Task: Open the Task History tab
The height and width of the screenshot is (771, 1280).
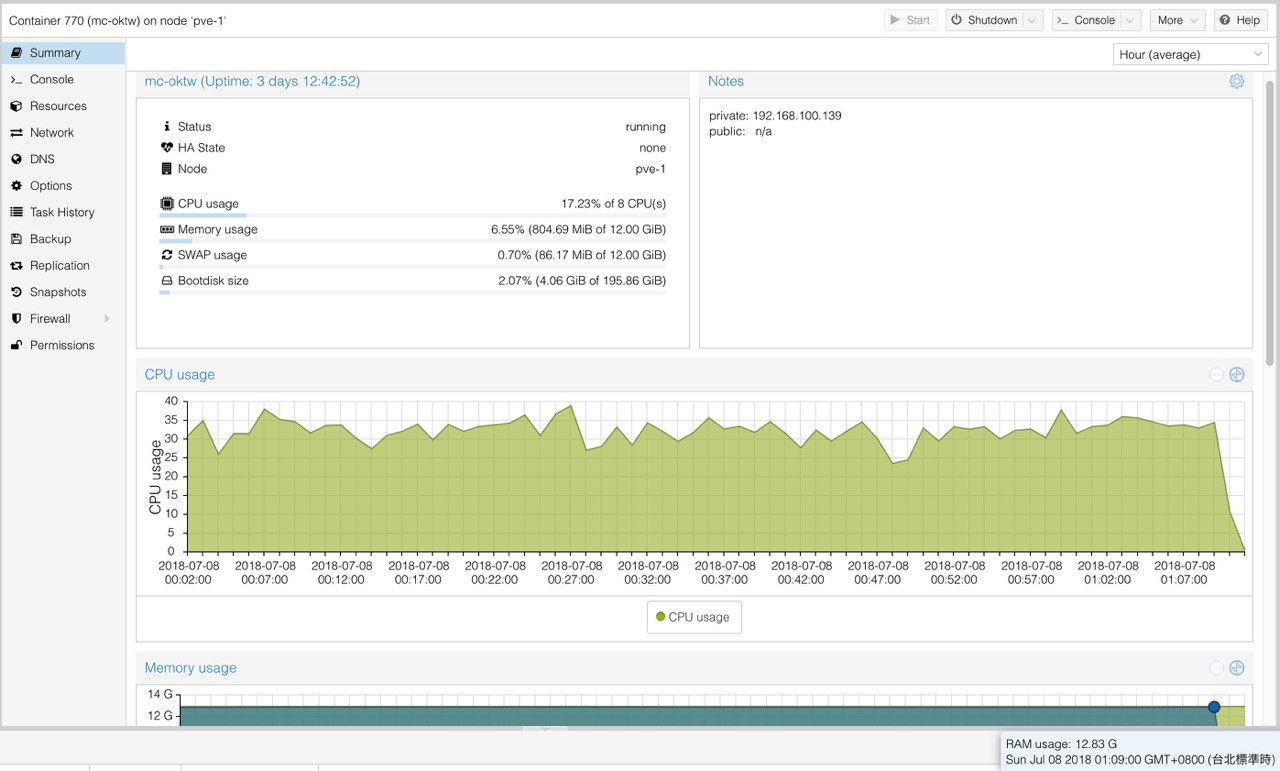Action: 64,212
